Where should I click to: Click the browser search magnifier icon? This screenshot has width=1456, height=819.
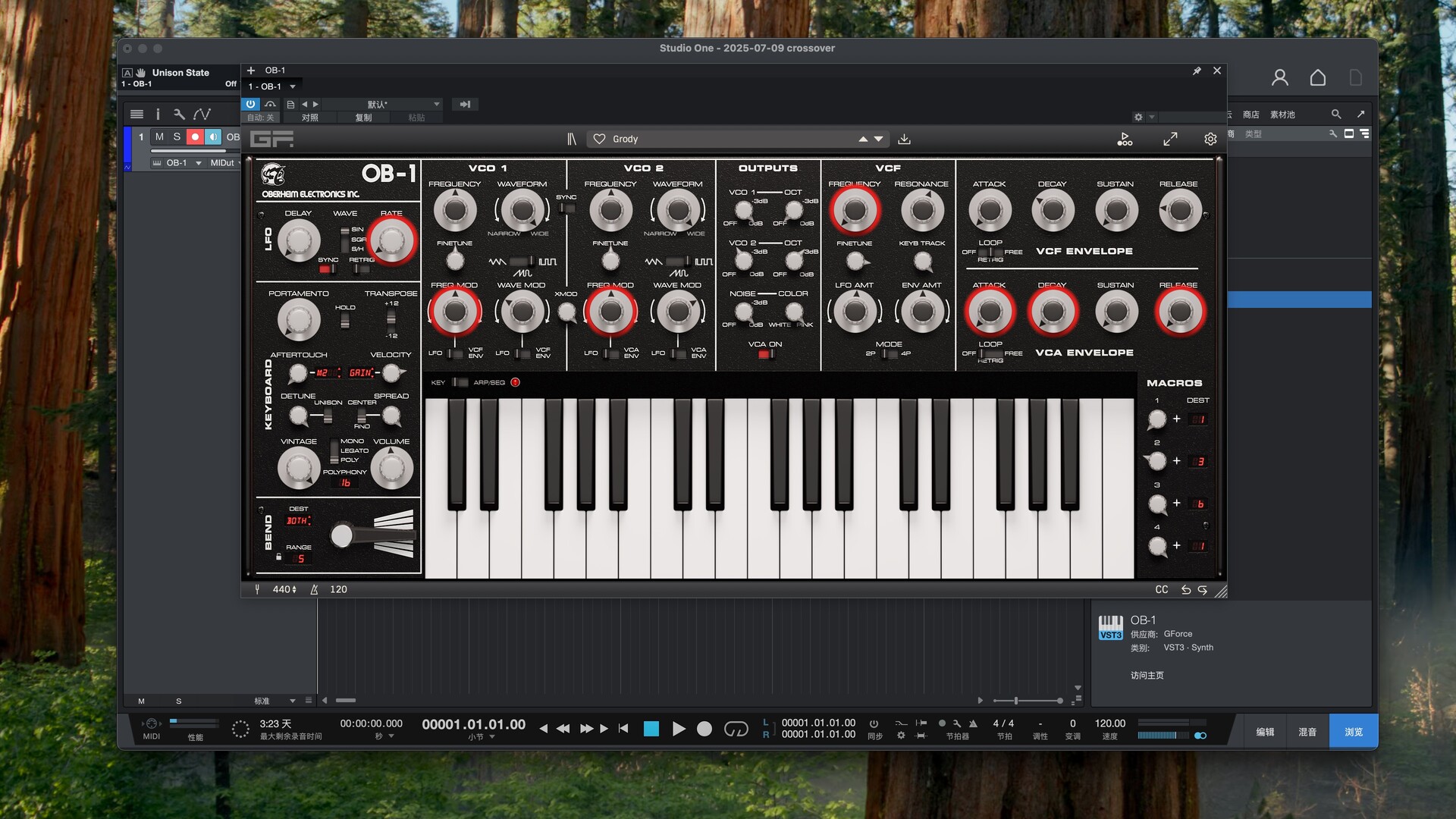[1336, 114]
